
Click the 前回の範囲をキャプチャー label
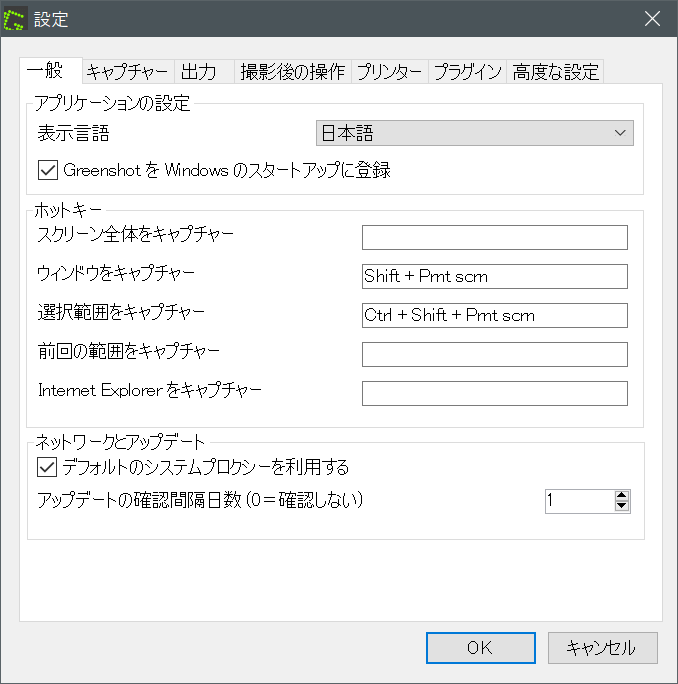tap(129, 351)
